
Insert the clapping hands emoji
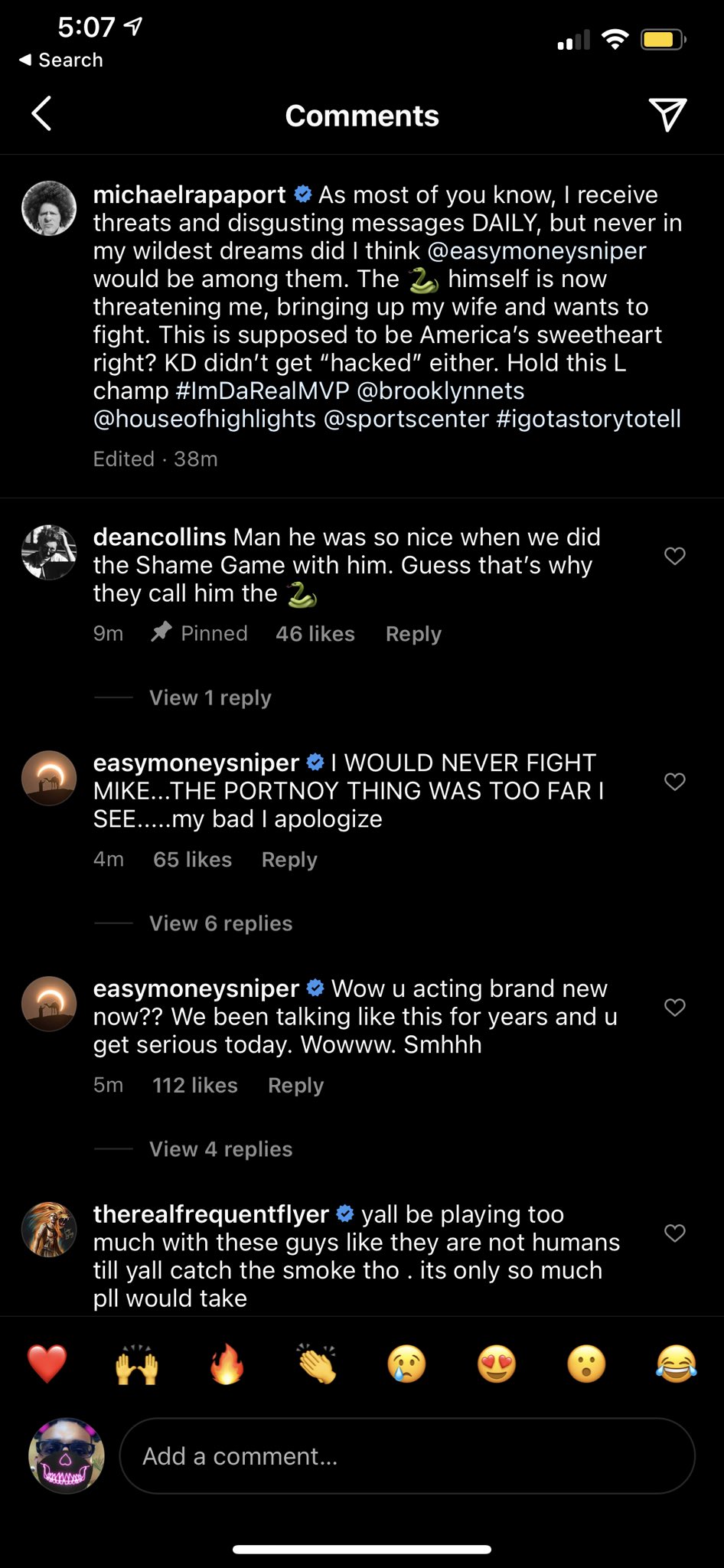point(317,1364)
